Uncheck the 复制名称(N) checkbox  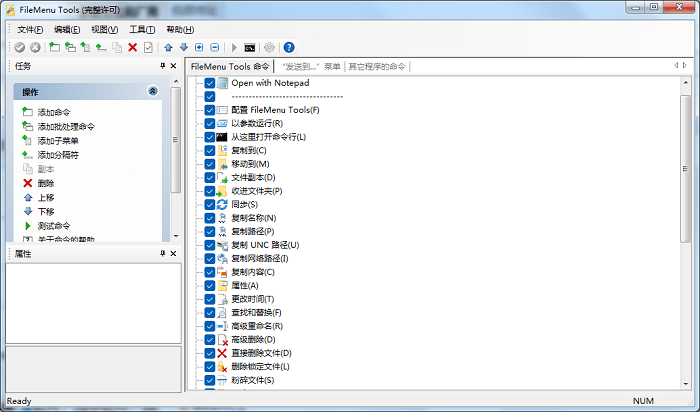click(210, 218)
